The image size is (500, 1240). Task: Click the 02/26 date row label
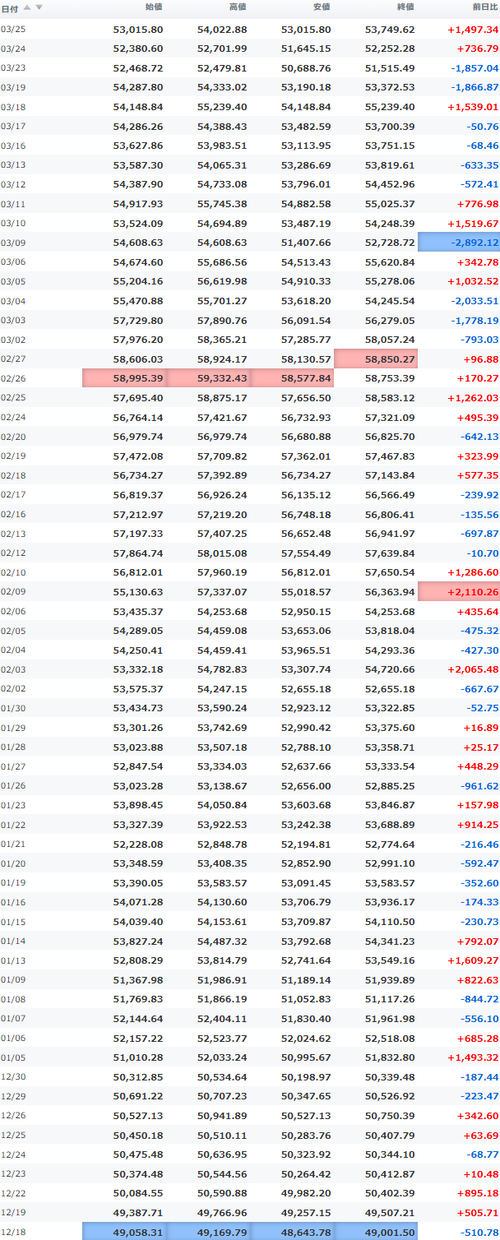pyautogui.click(x=14, y=378)
